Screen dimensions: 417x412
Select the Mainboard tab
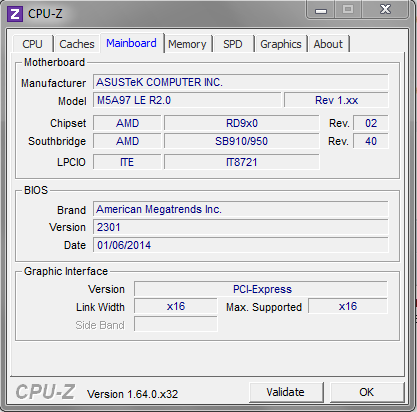[x=131, y=43]
